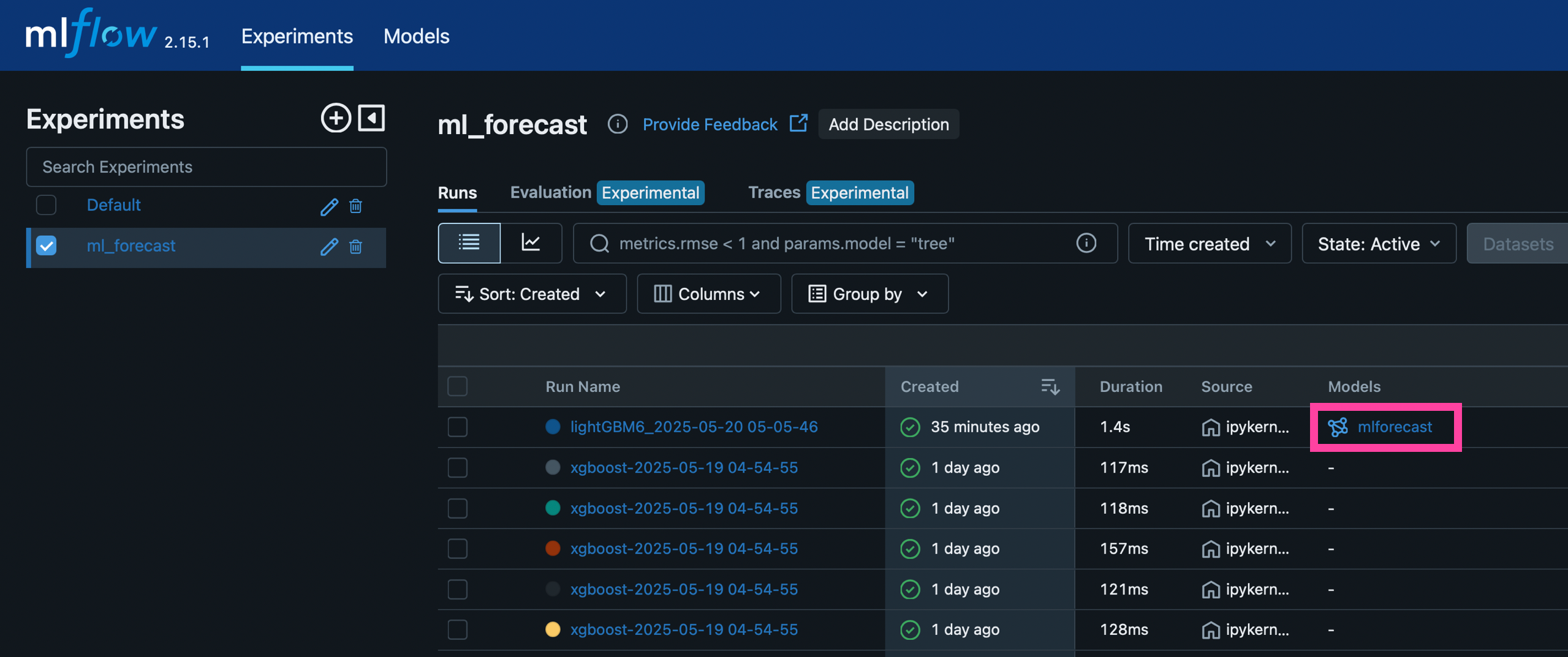1568x657 pixels.
Task: Open the edit pencil for ml_forecast experiment
Action: [x=330, y=247]
